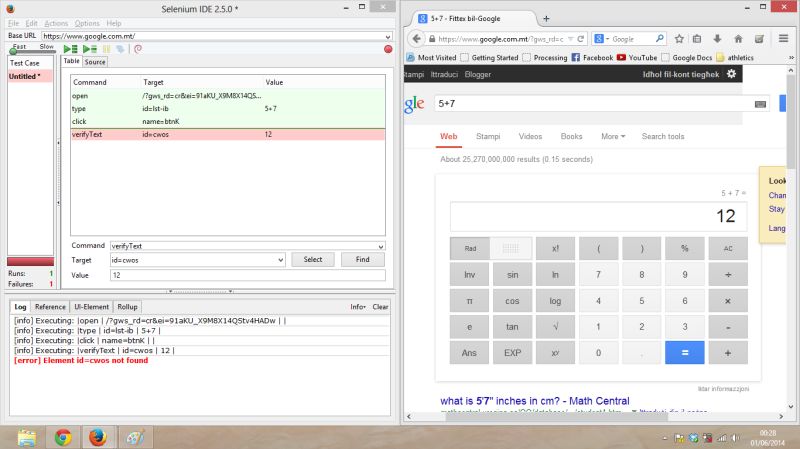Open Search tools on Google
The width and height of the screenshot is (800, 449).
pyautogui.click(x=663, y=136)
